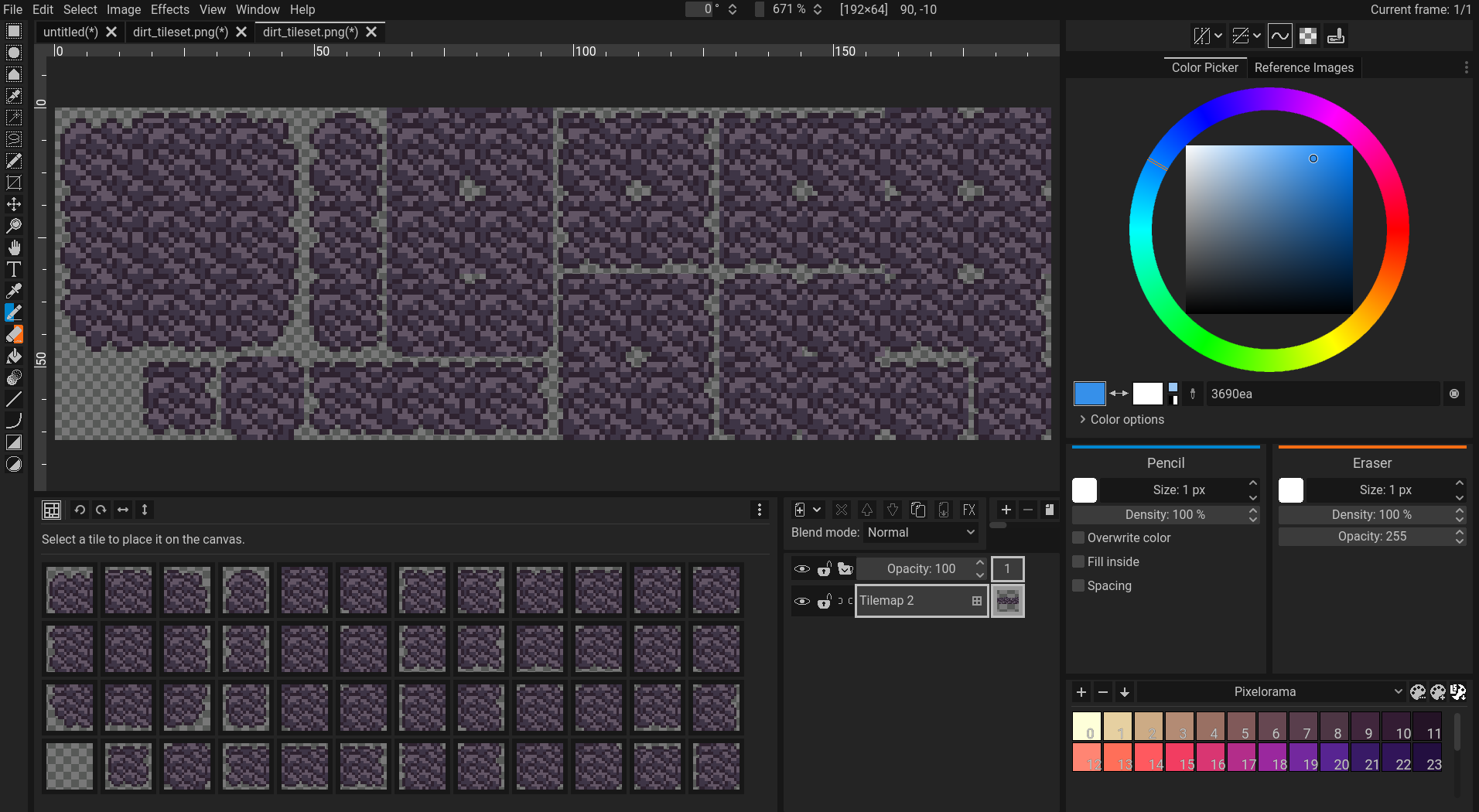
Task: Open layer effects with the FX button
Action: point(968,510)
